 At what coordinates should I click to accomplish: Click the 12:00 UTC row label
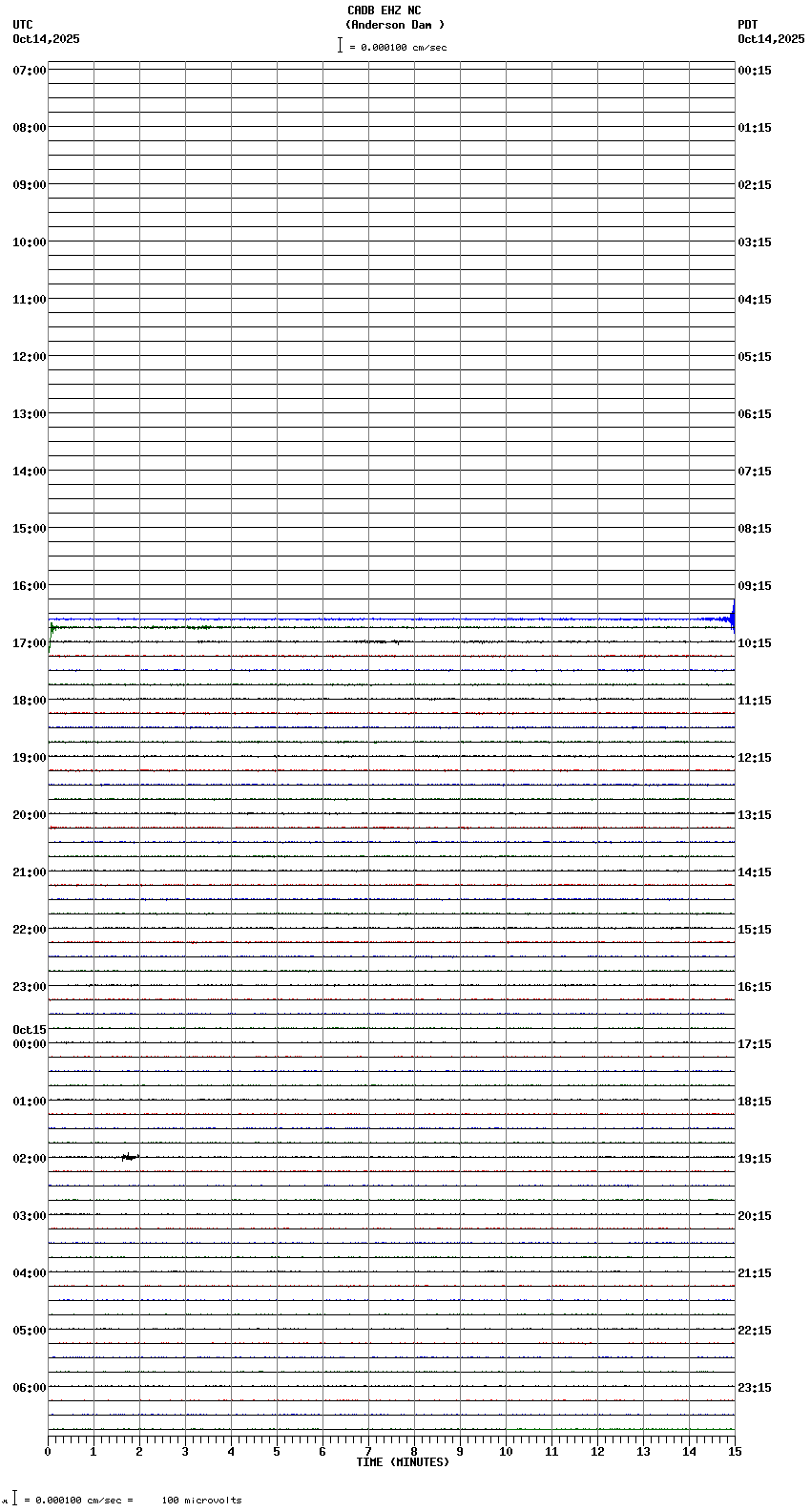click(30, 357)
